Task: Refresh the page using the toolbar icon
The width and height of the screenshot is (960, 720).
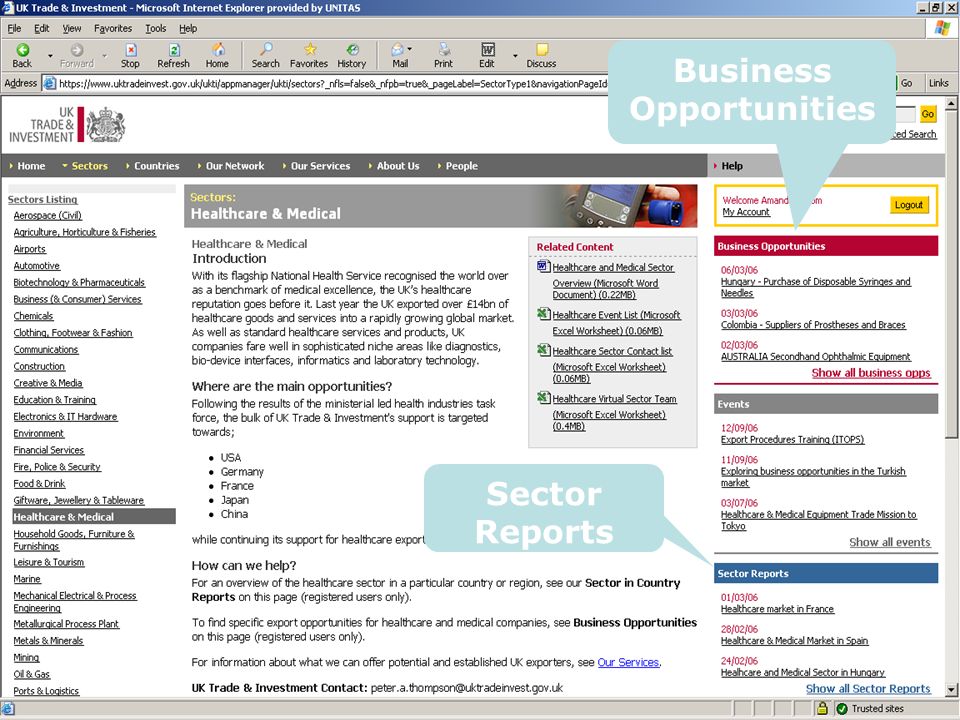Action: pos(174,50)
